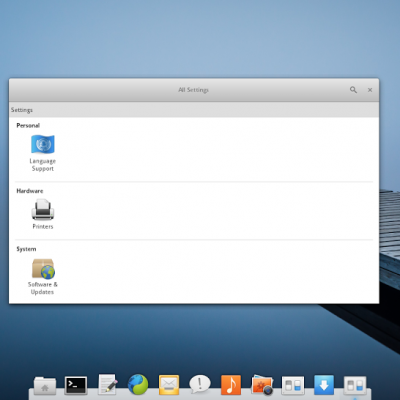Open the blue download arrow dock icon

324,385
